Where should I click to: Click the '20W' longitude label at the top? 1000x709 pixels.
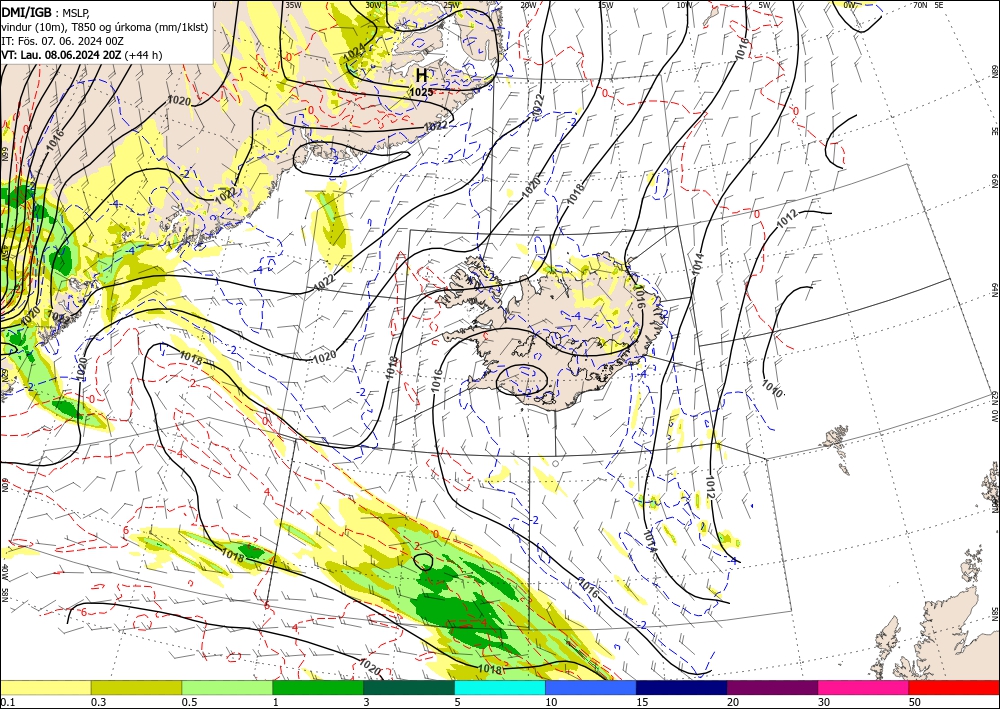pyautogui.click(x=528, y=5)
